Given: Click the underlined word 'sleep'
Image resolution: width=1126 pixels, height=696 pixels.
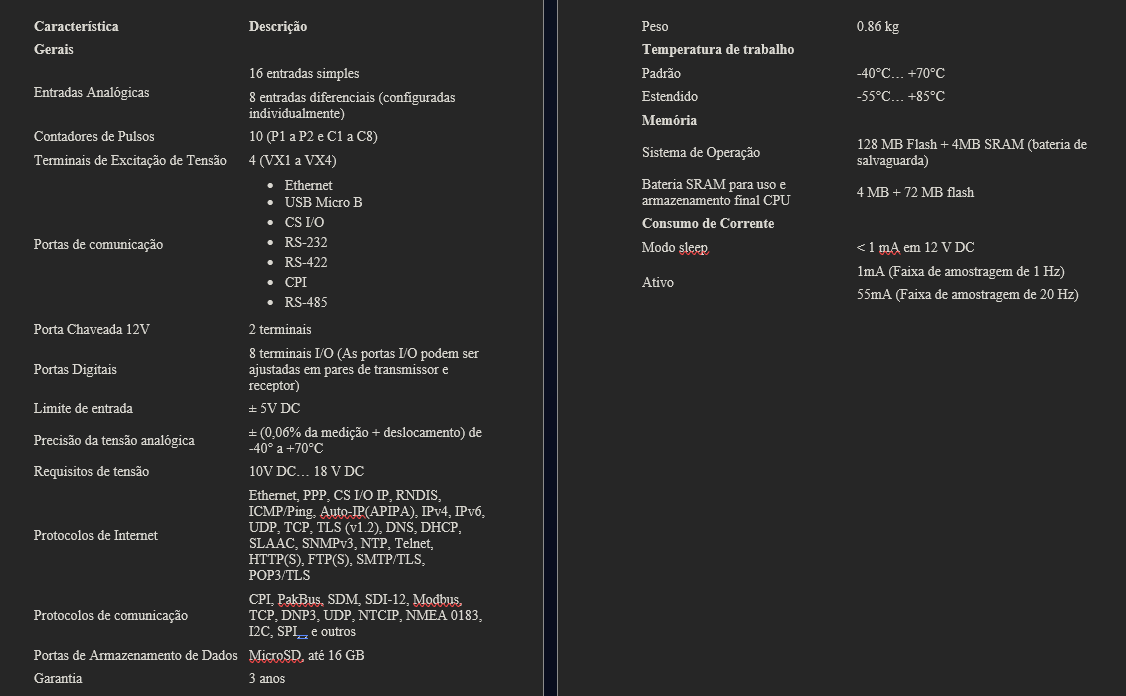Looking at the screenshot, I should 693,248.
